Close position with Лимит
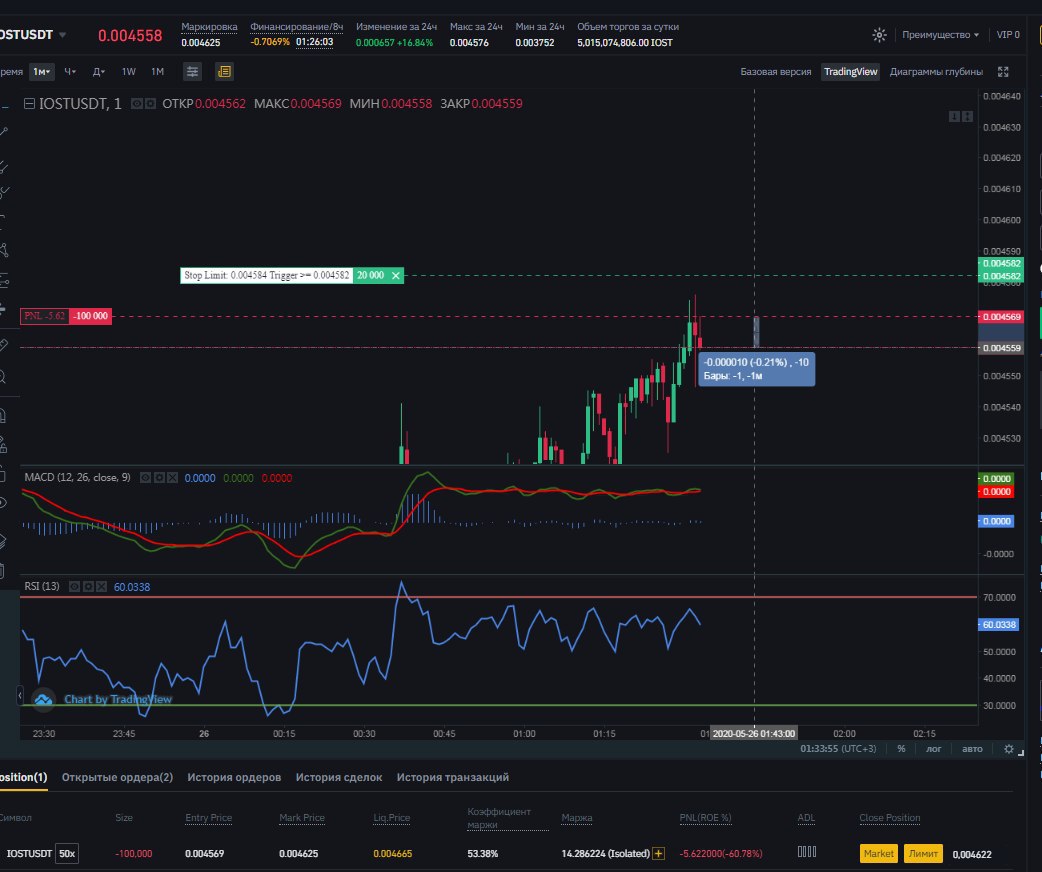Screen dimensions: 1042x872 [923, 853]
